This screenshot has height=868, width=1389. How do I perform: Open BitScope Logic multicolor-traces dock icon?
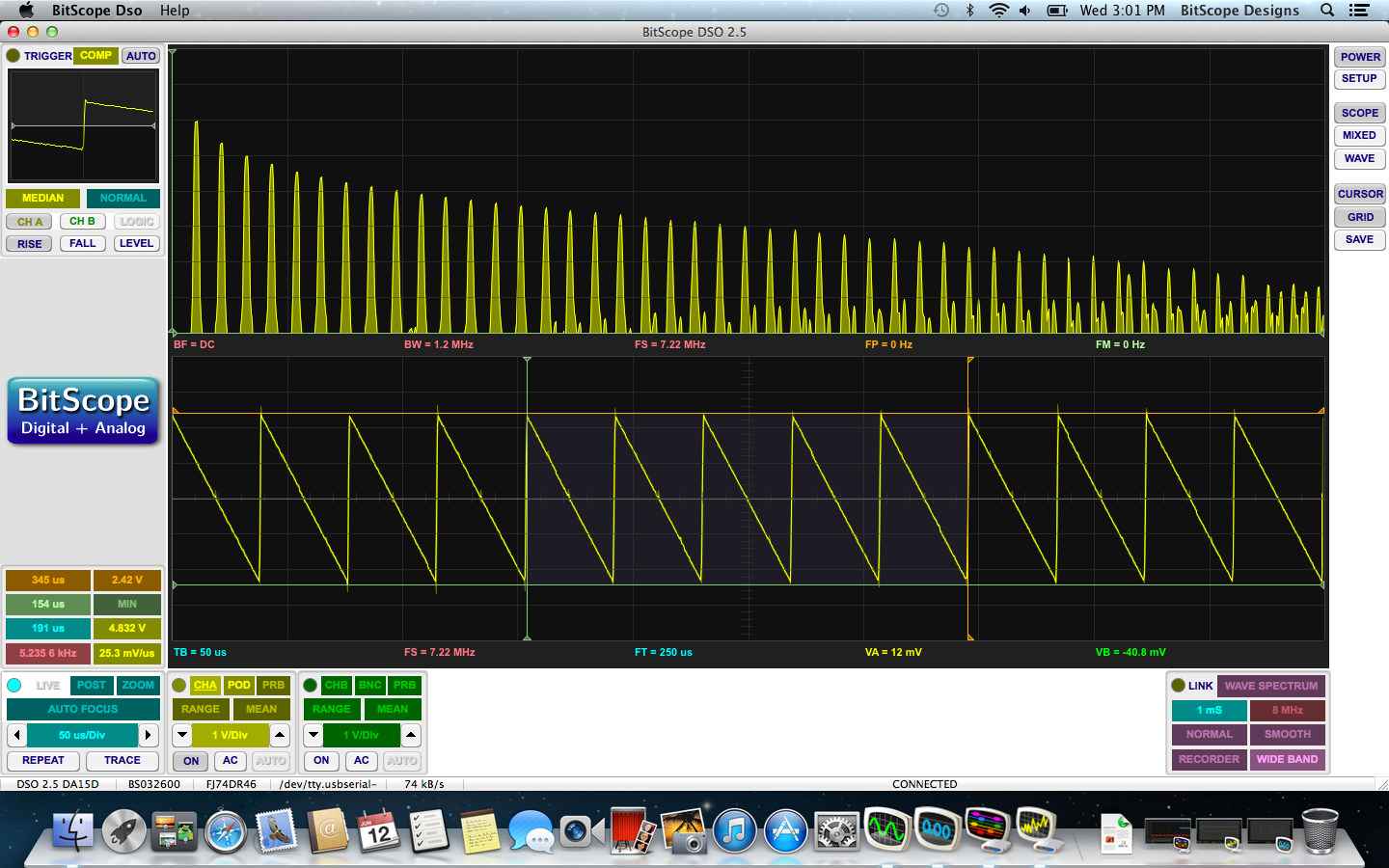988,829
